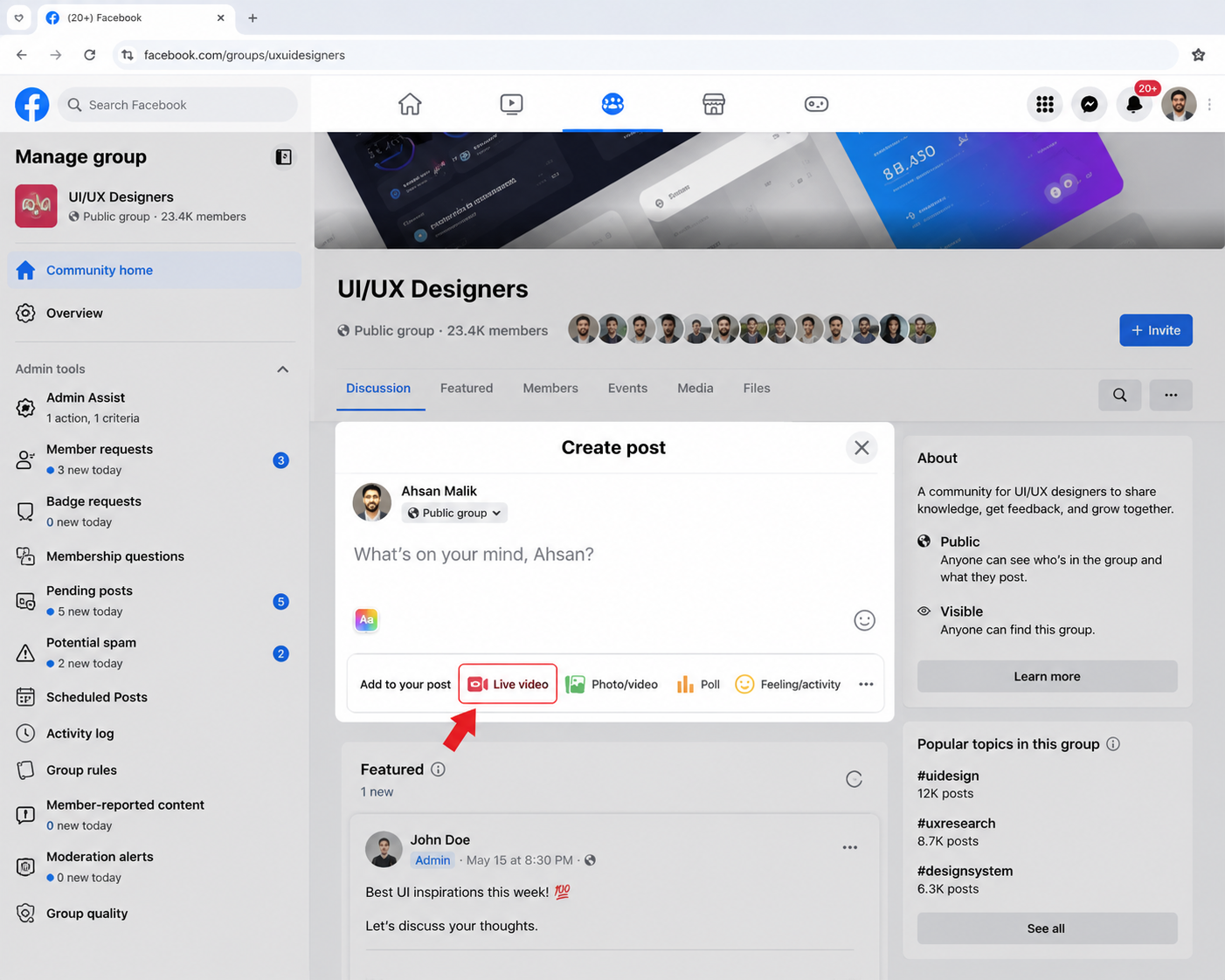The width and height of the screenshot is (1225, 980).
Task: Open notifications bell icon
Action: (1134, 105)
